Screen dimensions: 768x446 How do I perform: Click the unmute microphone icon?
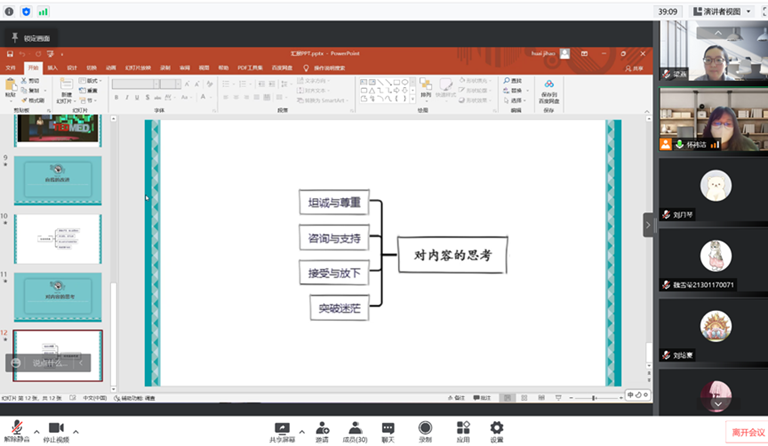coord(18,428)
